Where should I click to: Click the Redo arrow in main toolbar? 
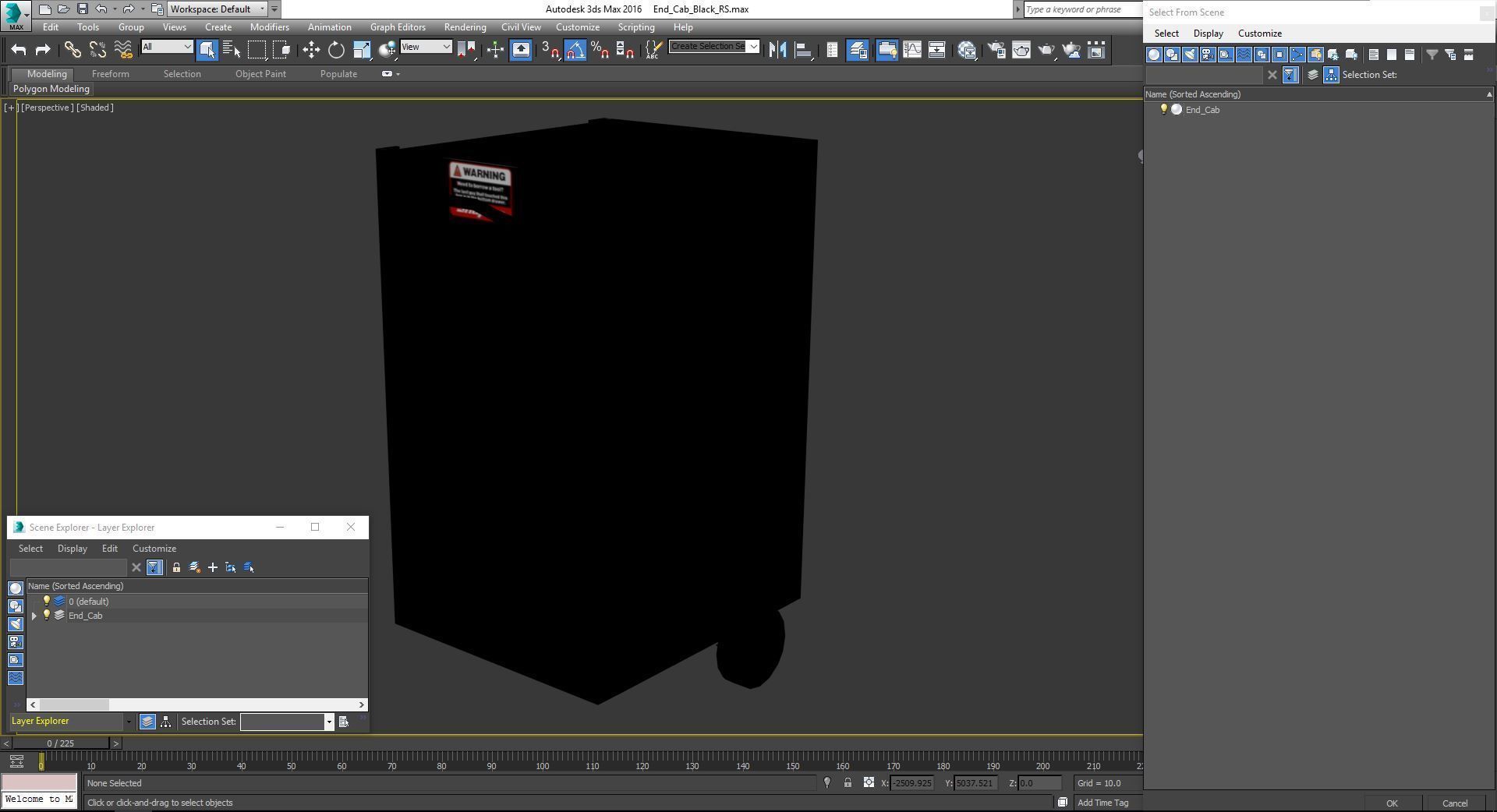43,50
